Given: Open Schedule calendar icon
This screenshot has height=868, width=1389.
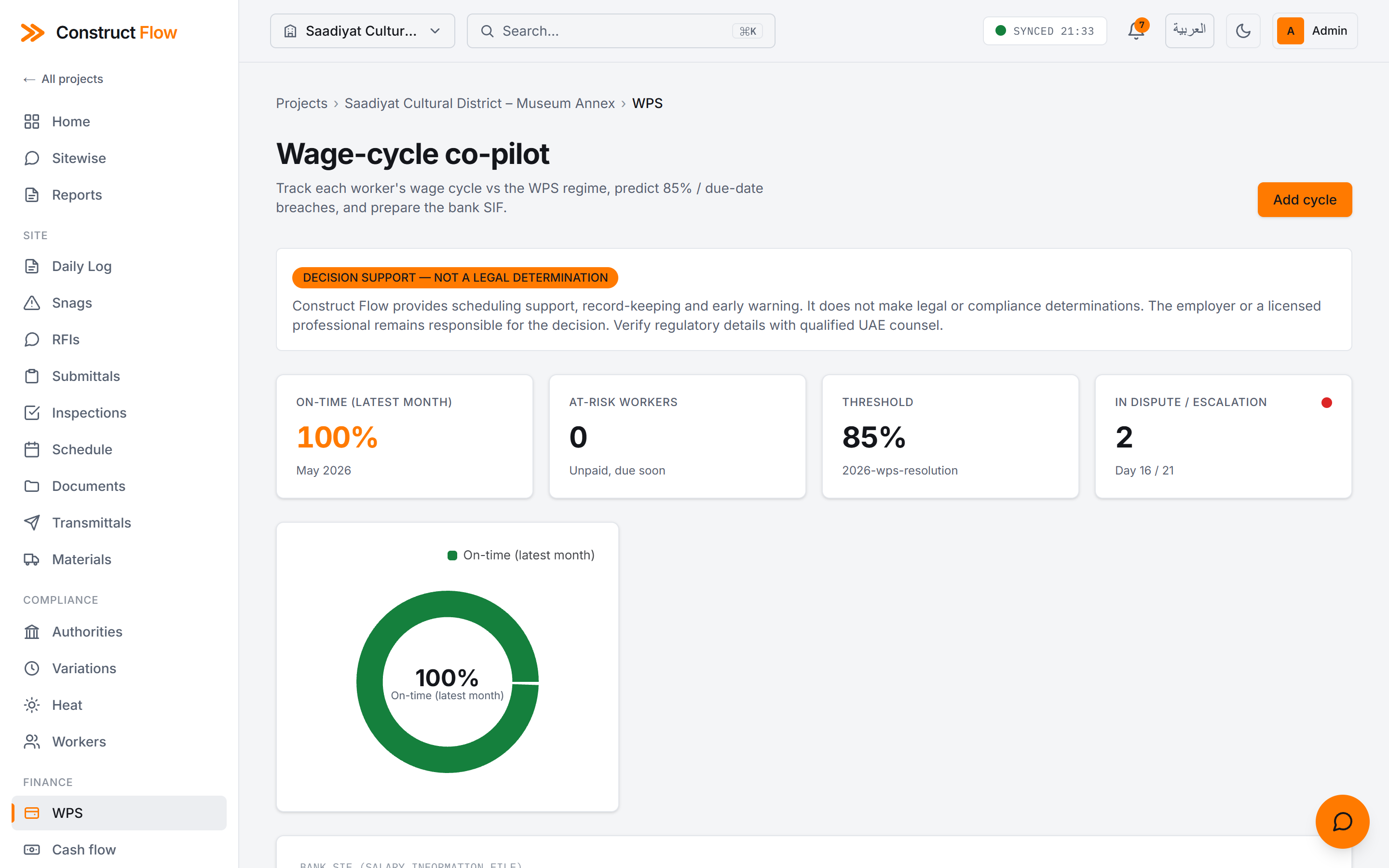Looking at the screenshot, I should pos(31,449).
